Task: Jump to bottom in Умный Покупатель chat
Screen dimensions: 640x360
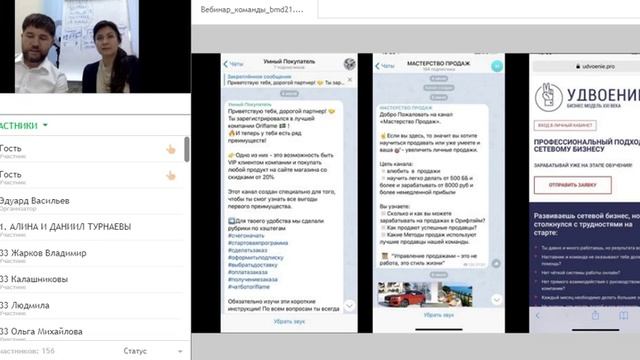Action: [349, 305]
